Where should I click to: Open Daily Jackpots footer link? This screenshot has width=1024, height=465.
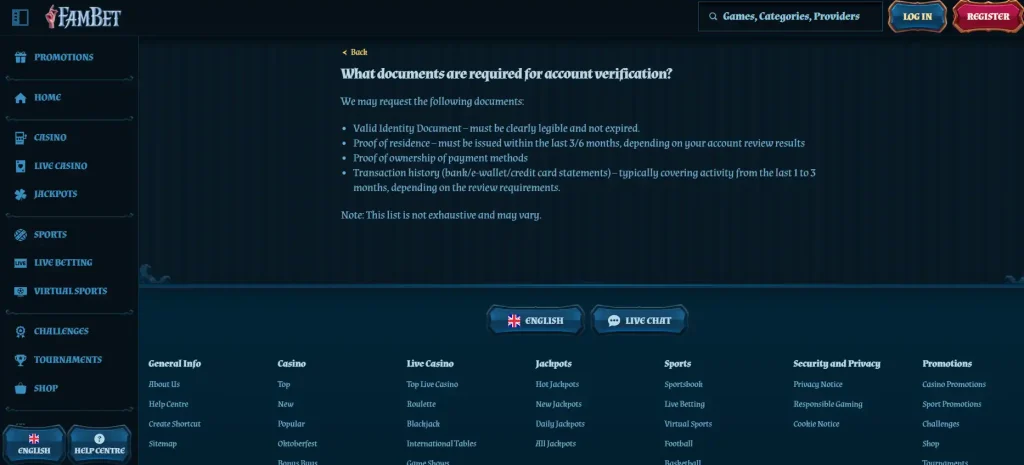coord(560,424)
